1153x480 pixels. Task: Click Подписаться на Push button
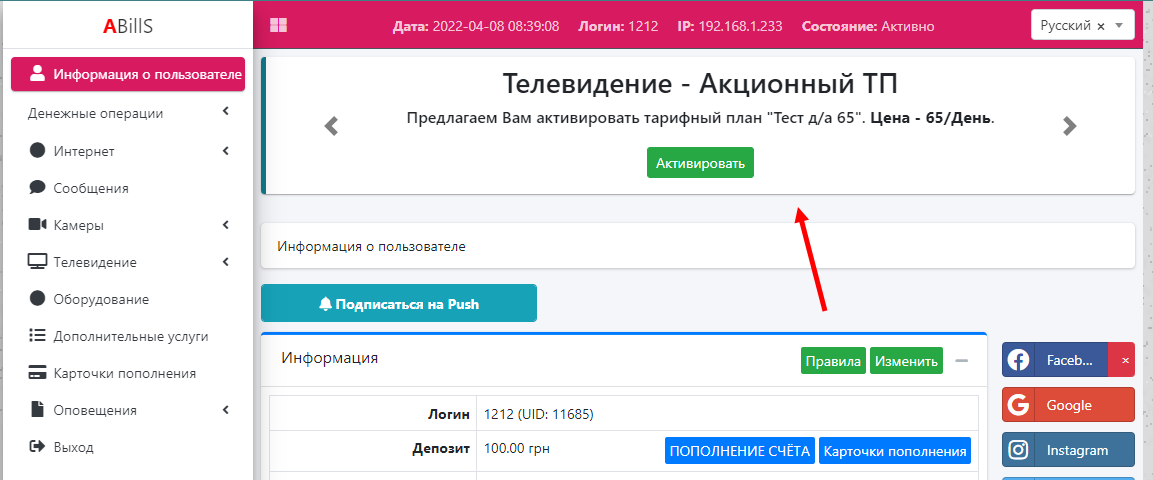click(398, 304)
